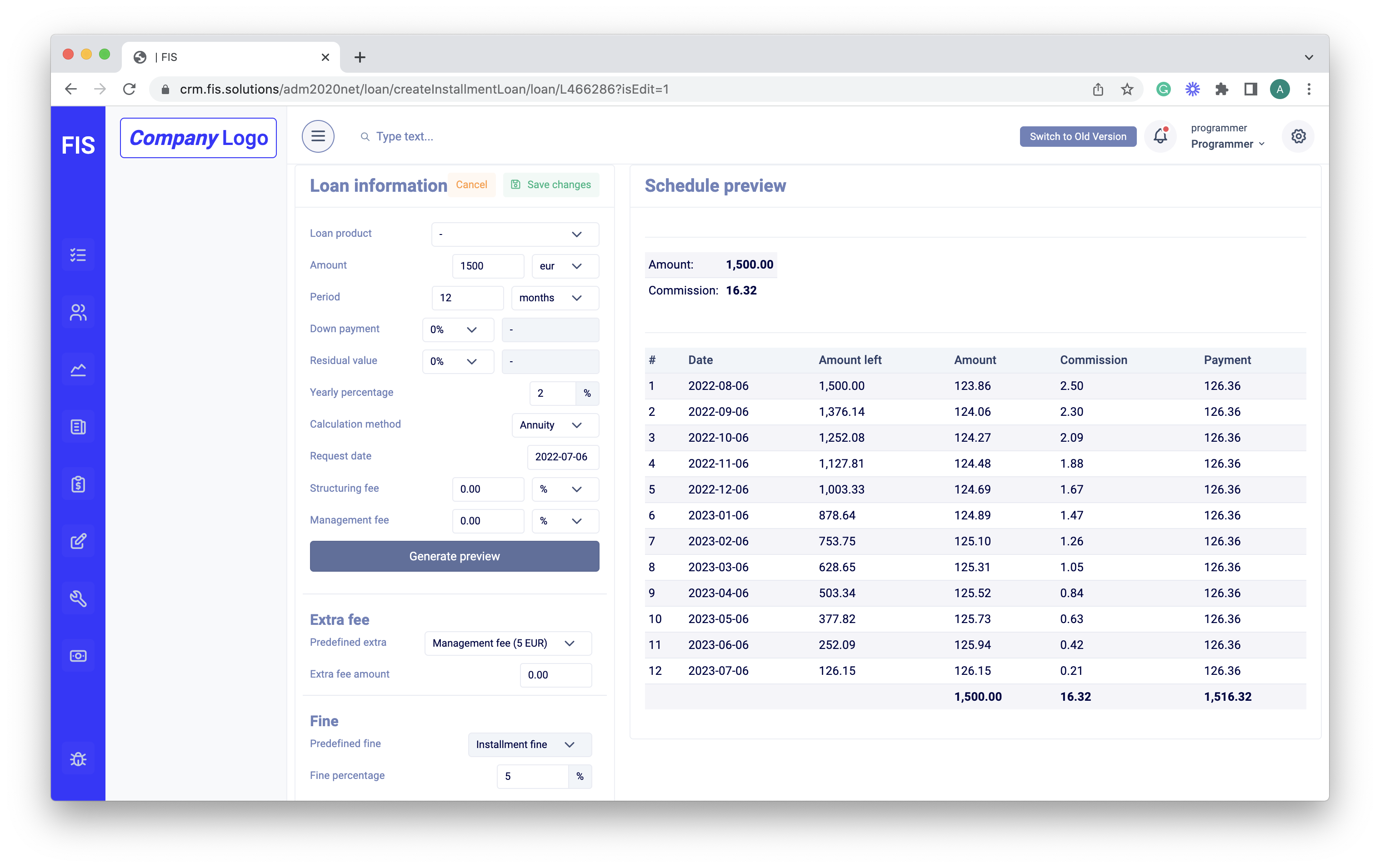1380x868 pixels.
Task: Select the wrench tools icon
Action: (x=78, y=598)
